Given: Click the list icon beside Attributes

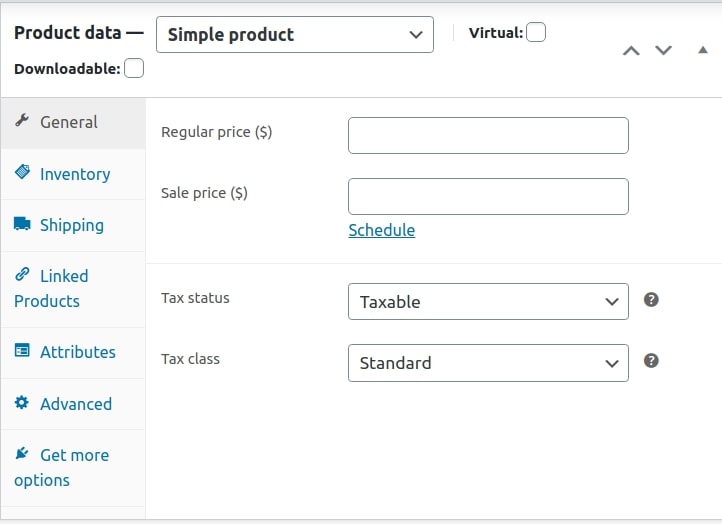Looking at the screenshot, I should click(22, 351).
